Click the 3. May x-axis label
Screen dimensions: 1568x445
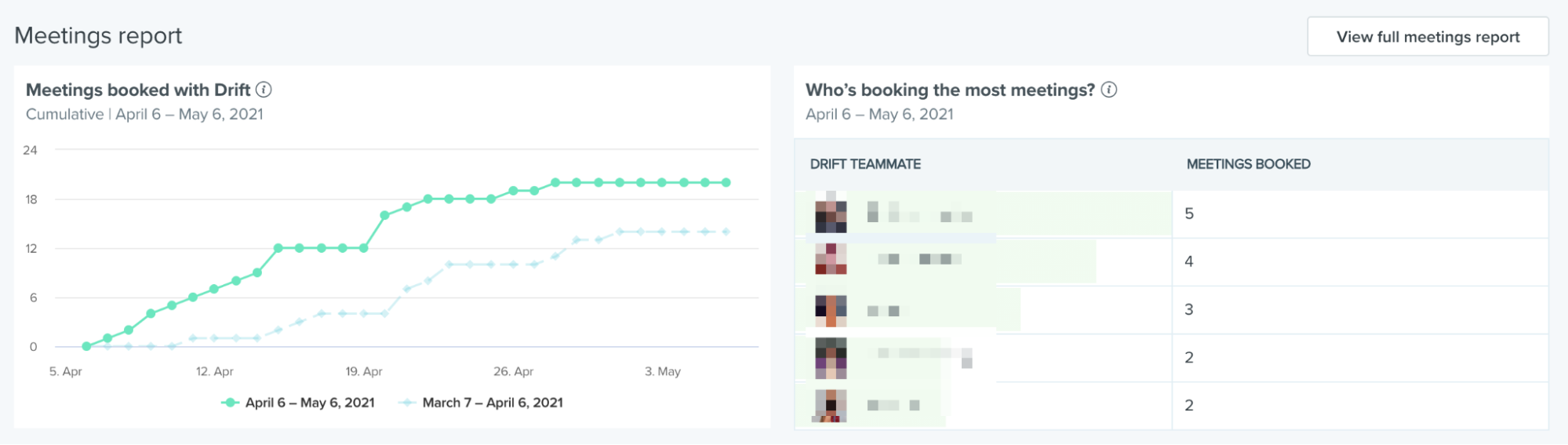click(x=663, y=371)
